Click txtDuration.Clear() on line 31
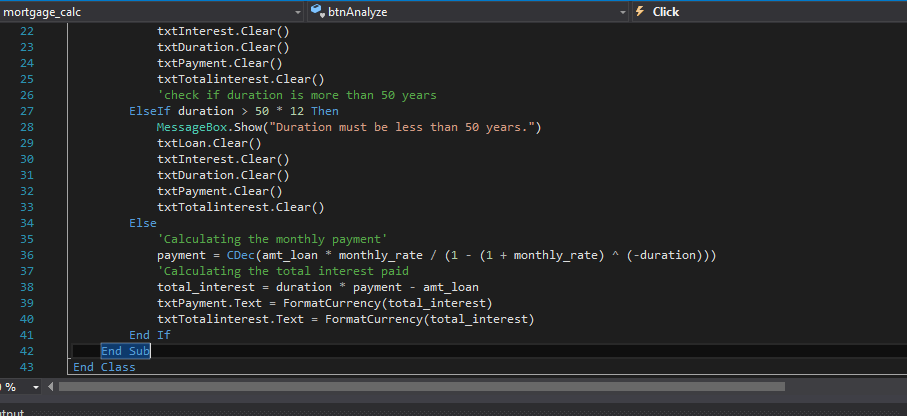 (223, 175)
